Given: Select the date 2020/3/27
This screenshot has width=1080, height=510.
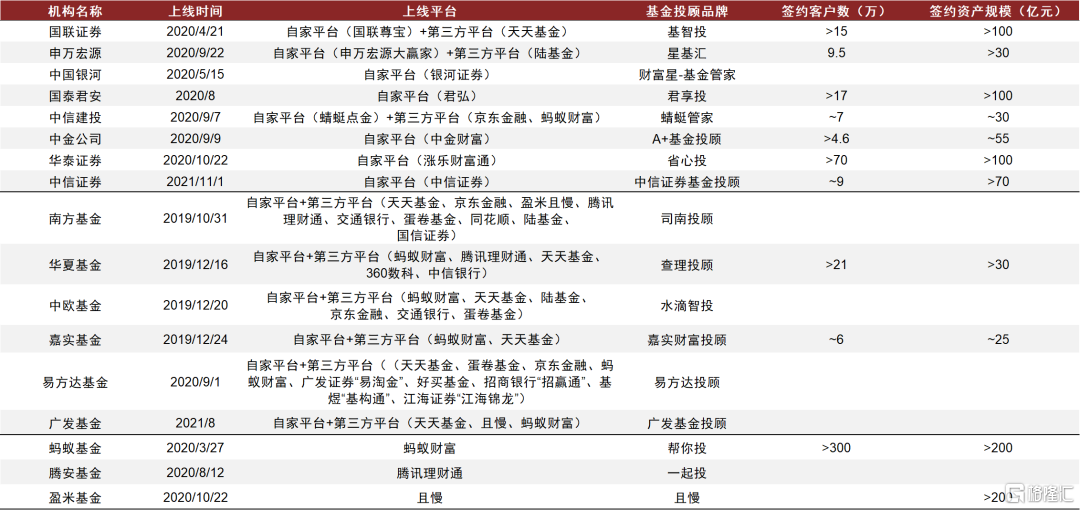Looking at the screenshot, I should (x=196, y=448).
